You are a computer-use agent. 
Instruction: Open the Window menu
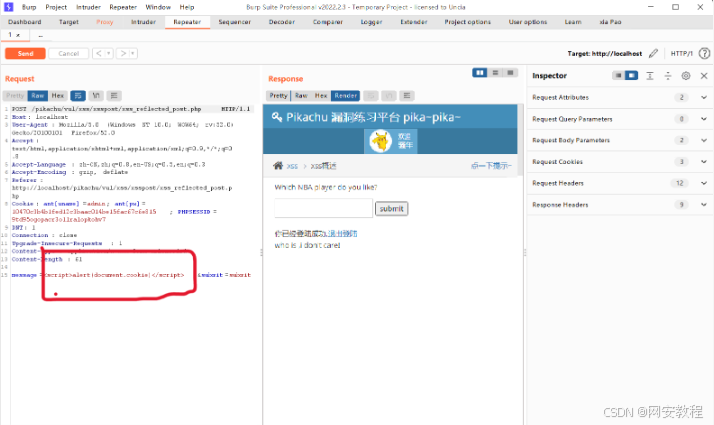tap(158, 7)
